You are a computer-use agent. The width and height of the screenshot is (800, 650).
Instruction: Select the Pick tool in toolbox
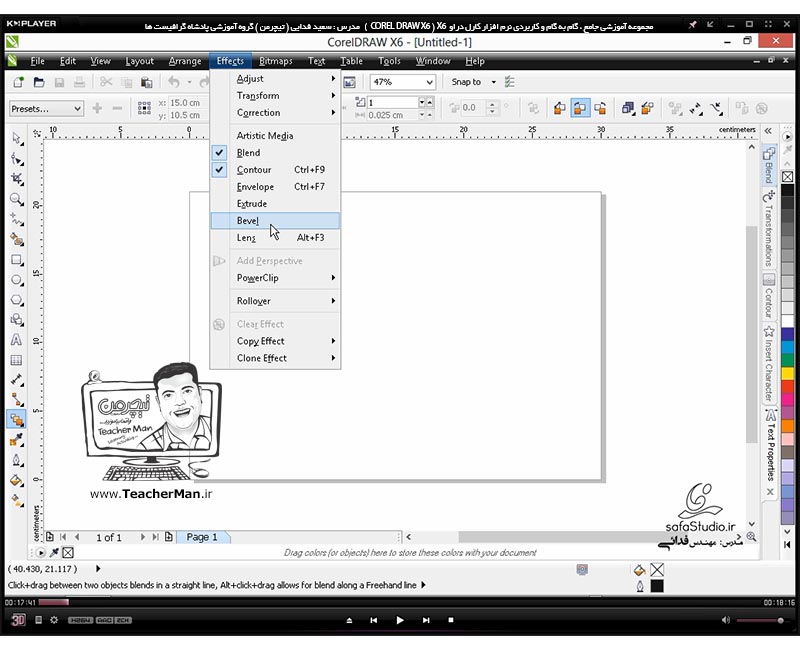(x=17, y=139)
